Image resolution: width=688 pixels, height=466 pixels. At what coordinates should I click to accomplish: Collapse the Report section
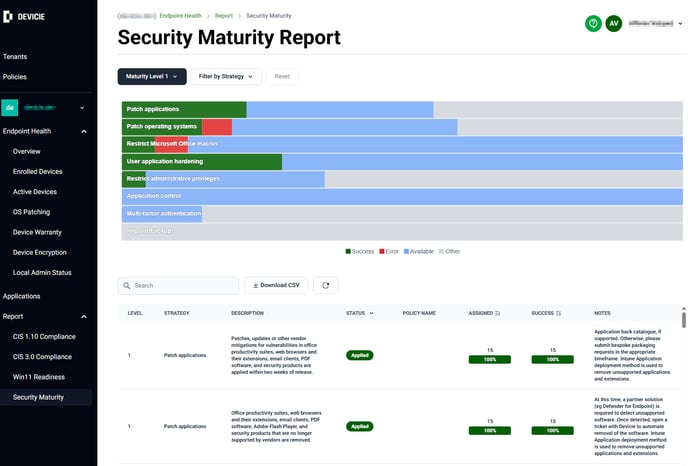(84, 316)
